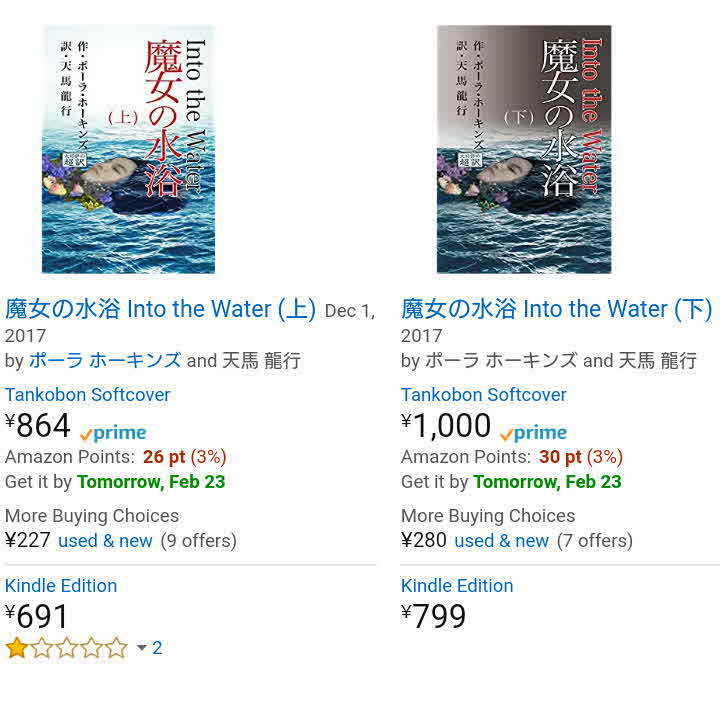This screenshot has height=720, width=720.
Task: Open the 魔女の水浴 (下) book cover image
Action: coord(524,150)
